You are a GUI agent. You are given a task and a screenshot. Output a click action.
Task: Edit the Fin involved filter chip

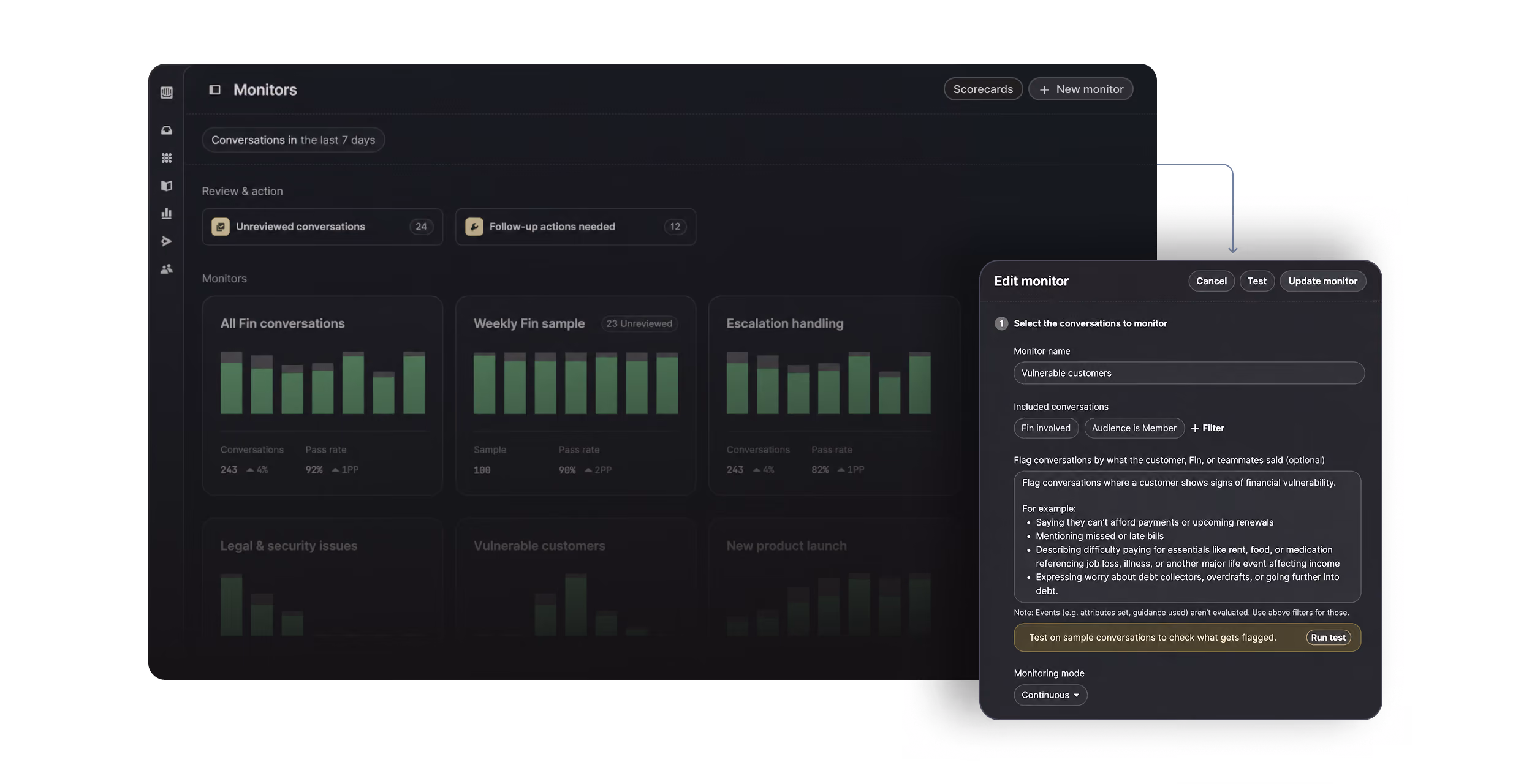pos(1045,428)
